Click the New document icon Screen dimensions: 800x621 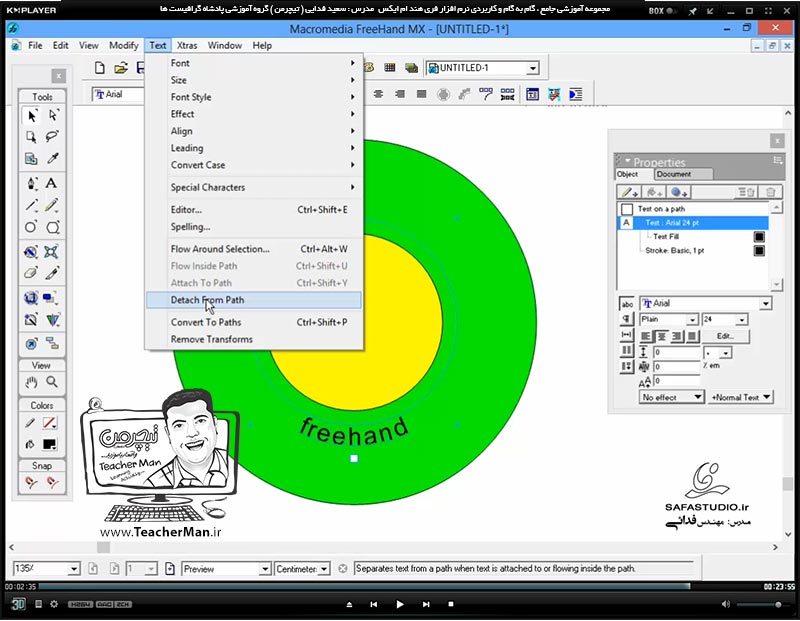click(100, 68)
